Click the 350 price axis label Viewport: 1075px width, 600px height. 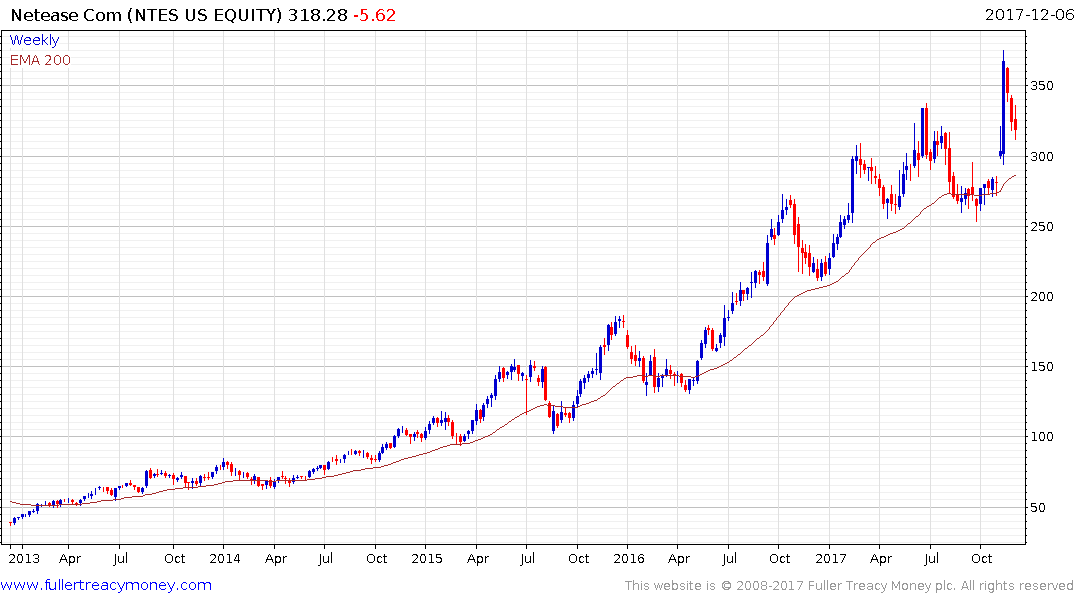tap(1041, 86)
